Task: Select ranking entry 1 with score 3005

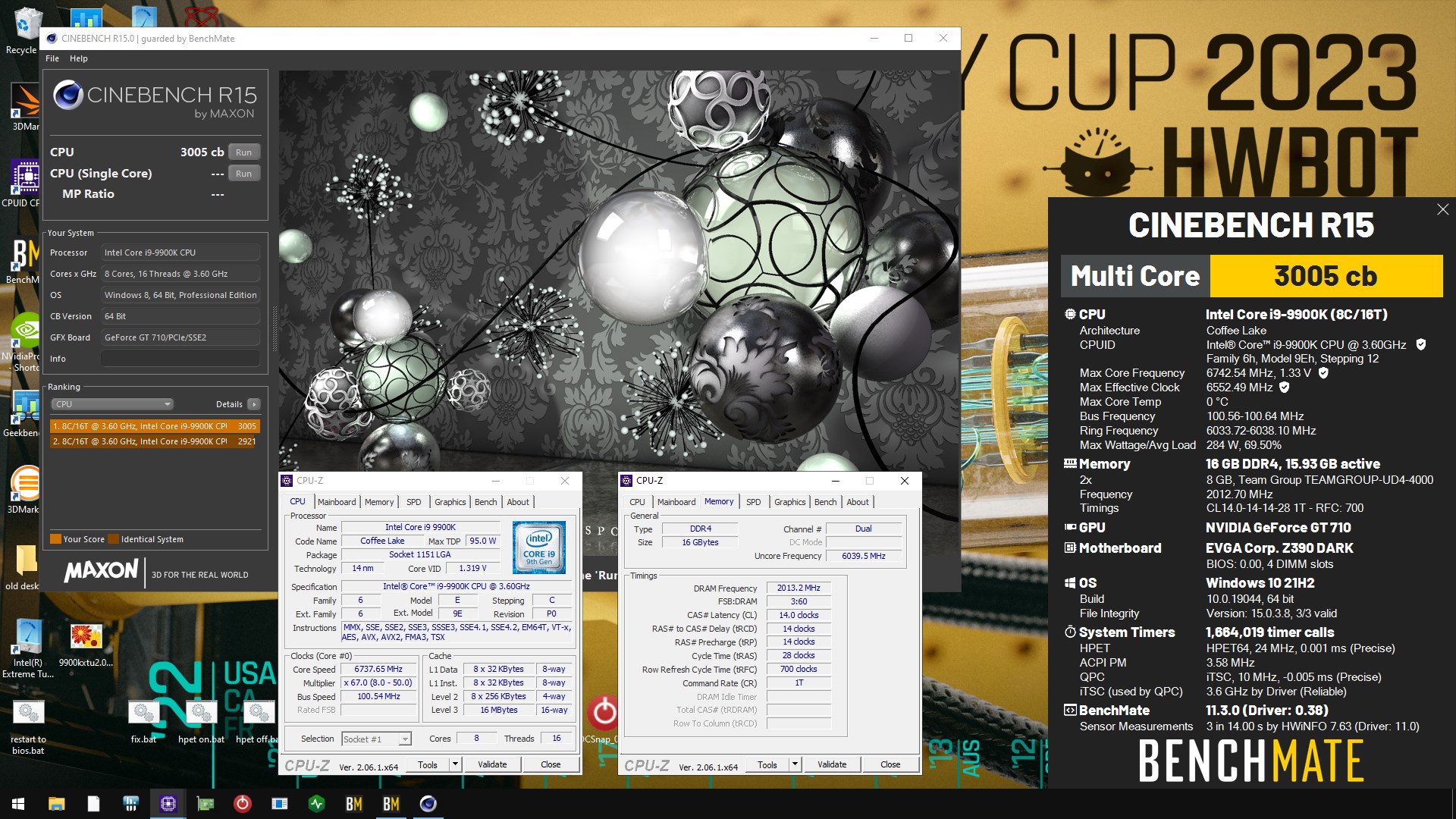Action: [x=155, y=426]
